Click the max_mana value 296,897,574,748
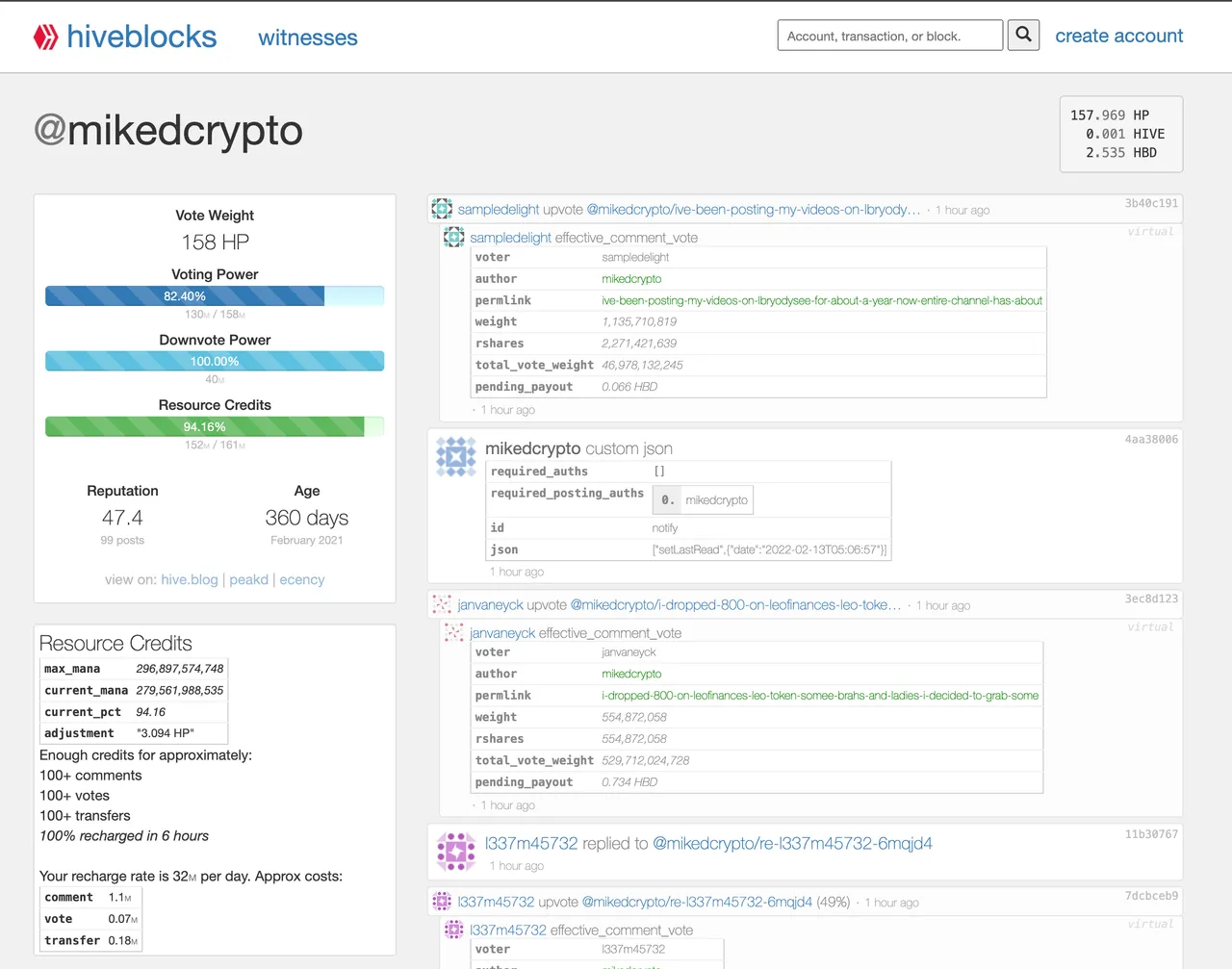Image resolution: width=1232 pixels, height=969 pixels. coord(180,669)
